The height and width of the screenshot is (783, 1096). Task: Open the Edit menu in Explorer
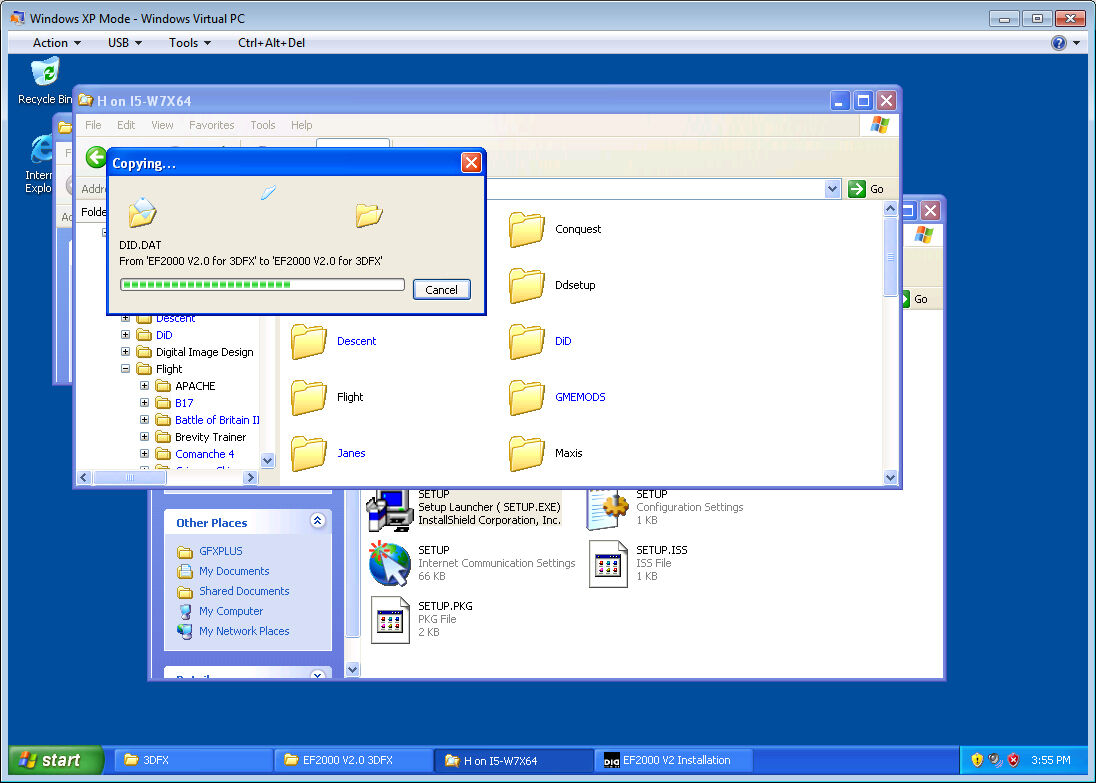click(126, 125)
